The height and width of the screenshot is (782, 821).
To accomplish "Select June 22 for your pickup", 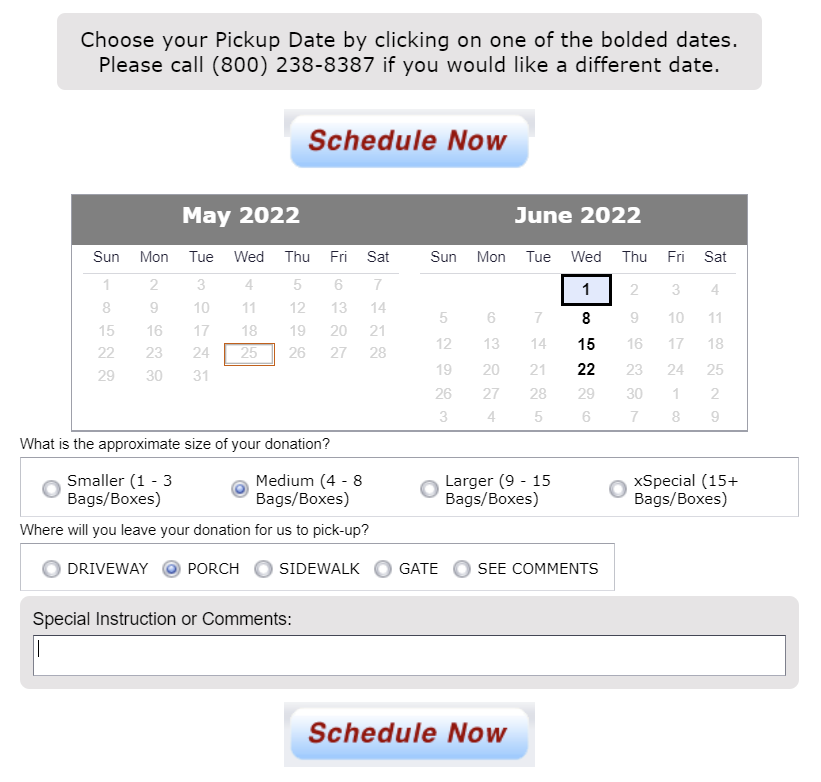I will click(x=585, y=369).
